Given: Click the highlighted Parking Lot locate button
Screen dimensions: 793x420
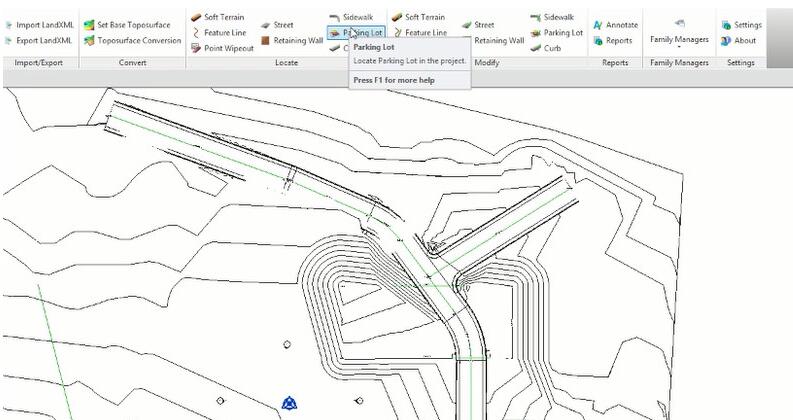Looking at the screenshot, I should click(356, 33).
